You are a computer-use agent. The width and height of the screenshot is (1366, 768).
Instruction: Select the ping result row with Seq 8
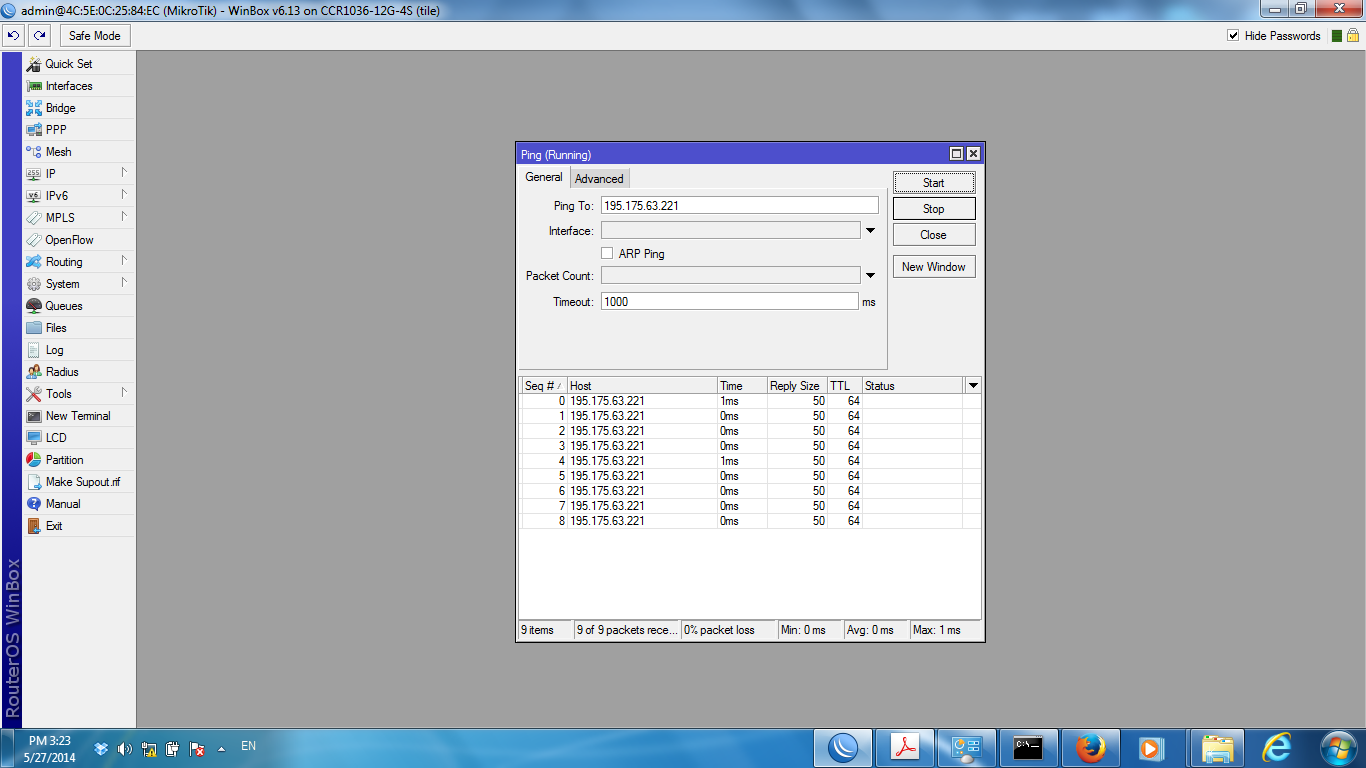click(750, 521)
